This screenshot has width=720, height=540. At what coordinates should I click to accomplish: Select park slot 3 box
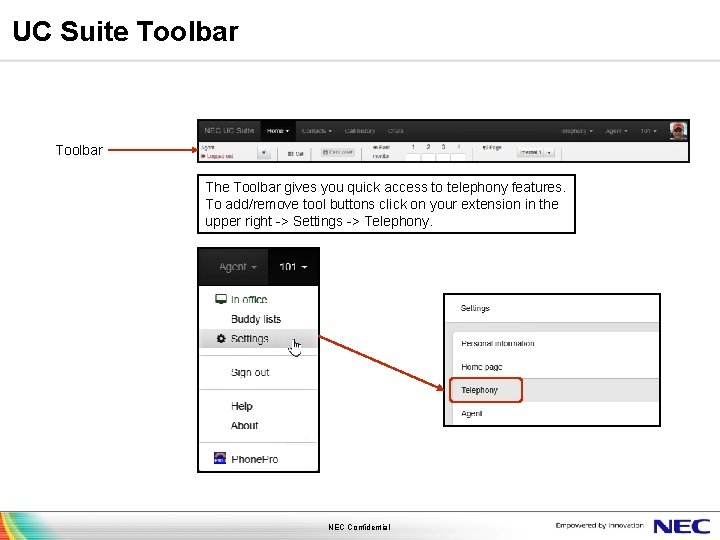tap(443, 157)
